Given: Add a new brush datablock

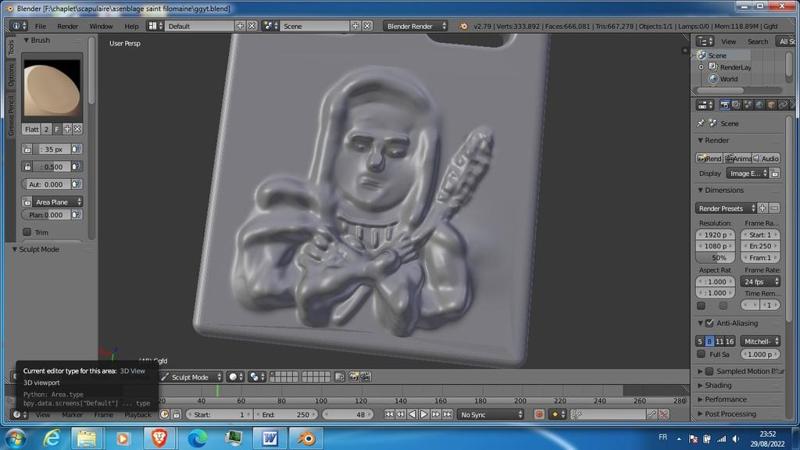Looking at the screenshot, I should 67,129.
